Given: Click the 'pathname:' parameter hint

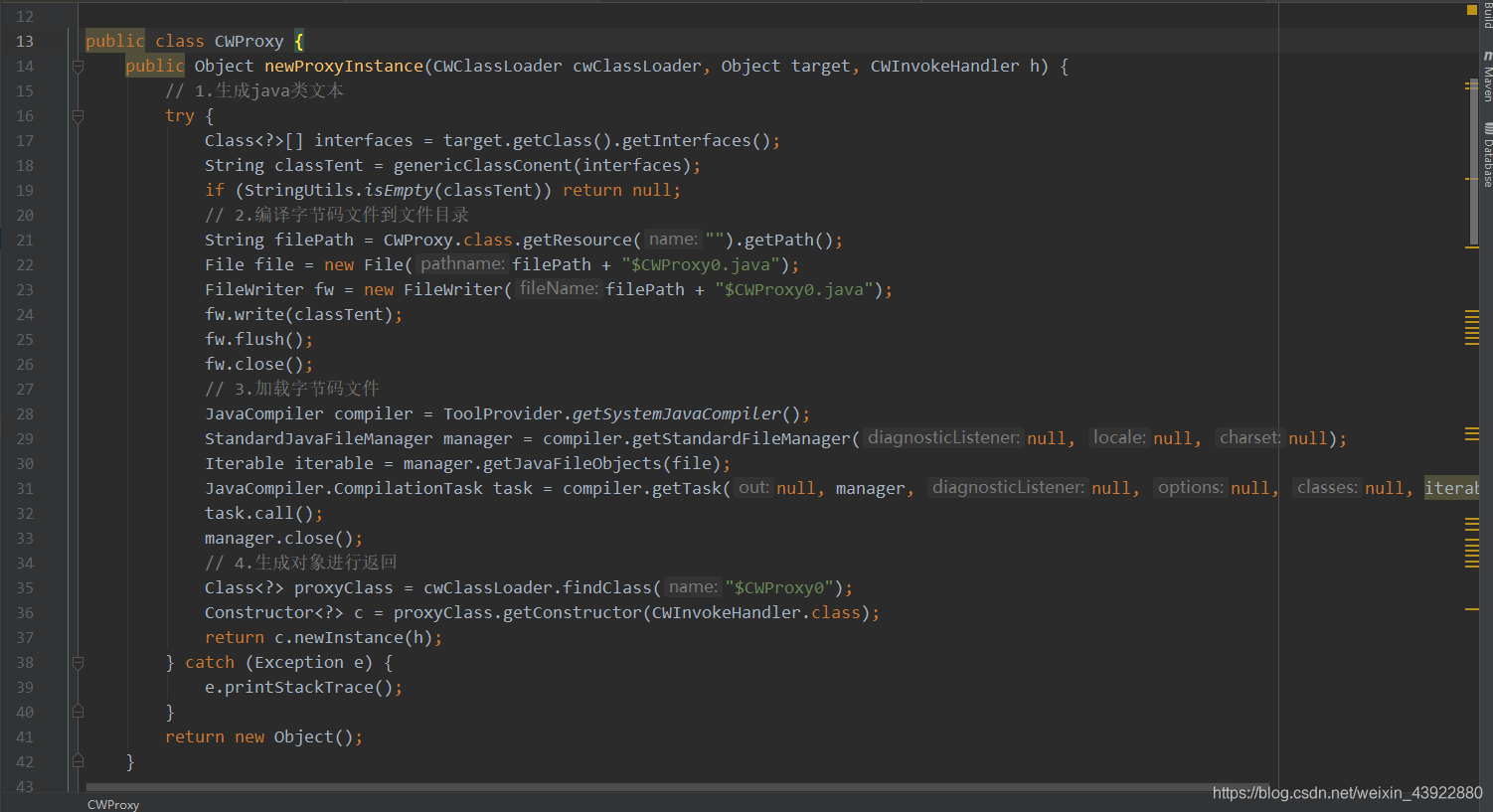Looking at the screenshot, I should click(x=462, y=264).
